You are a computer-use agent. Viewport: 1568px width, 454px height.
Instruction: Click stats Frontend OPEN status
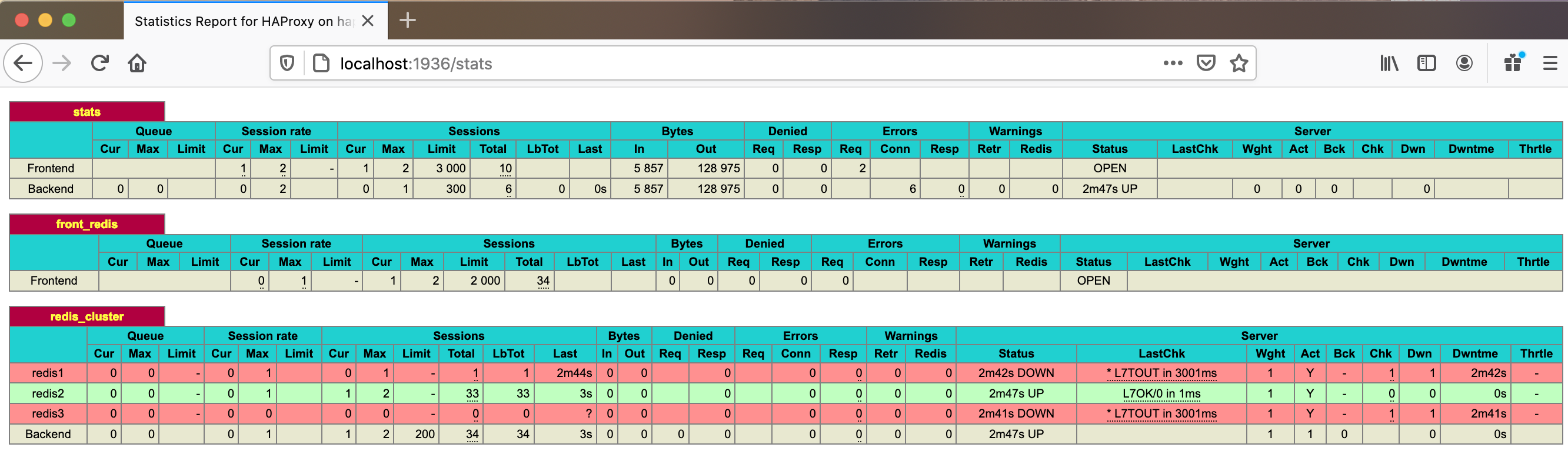click(1110, 169)
